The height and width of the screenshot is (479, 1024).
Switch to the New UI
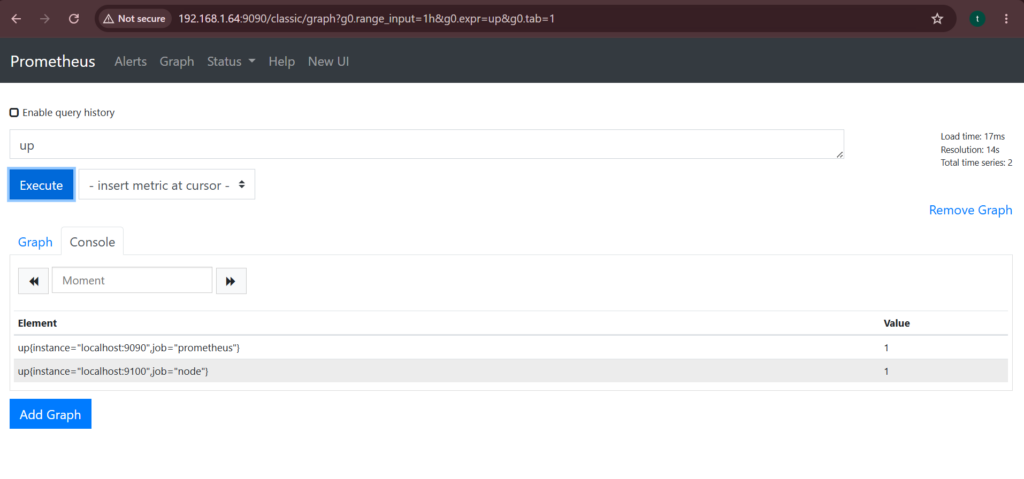(x=328, y=61)
